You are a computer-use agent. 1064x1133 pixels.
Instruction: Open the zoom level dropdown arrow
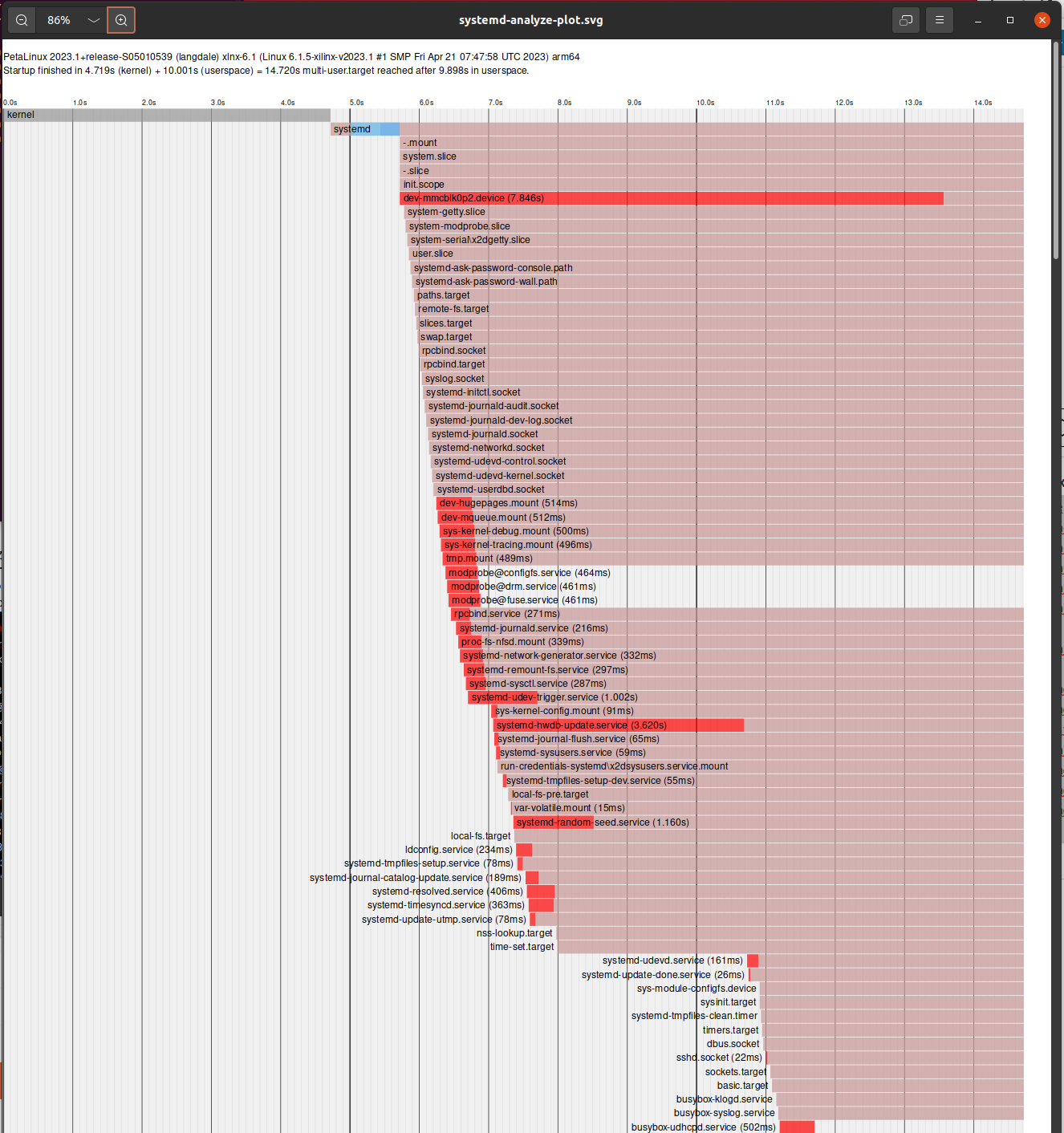(93, 20)
